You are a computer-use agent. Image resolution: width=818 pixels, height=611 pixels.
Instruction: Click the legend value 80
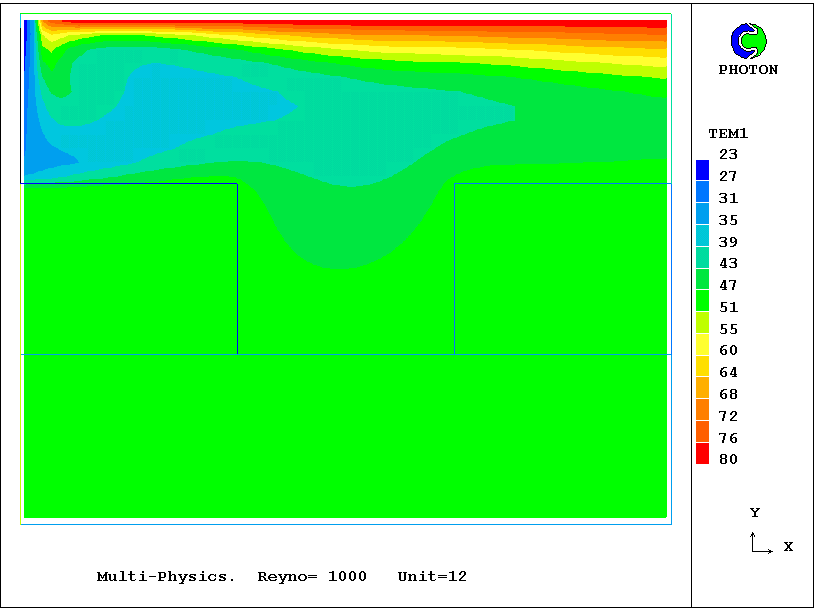point(728,459)
